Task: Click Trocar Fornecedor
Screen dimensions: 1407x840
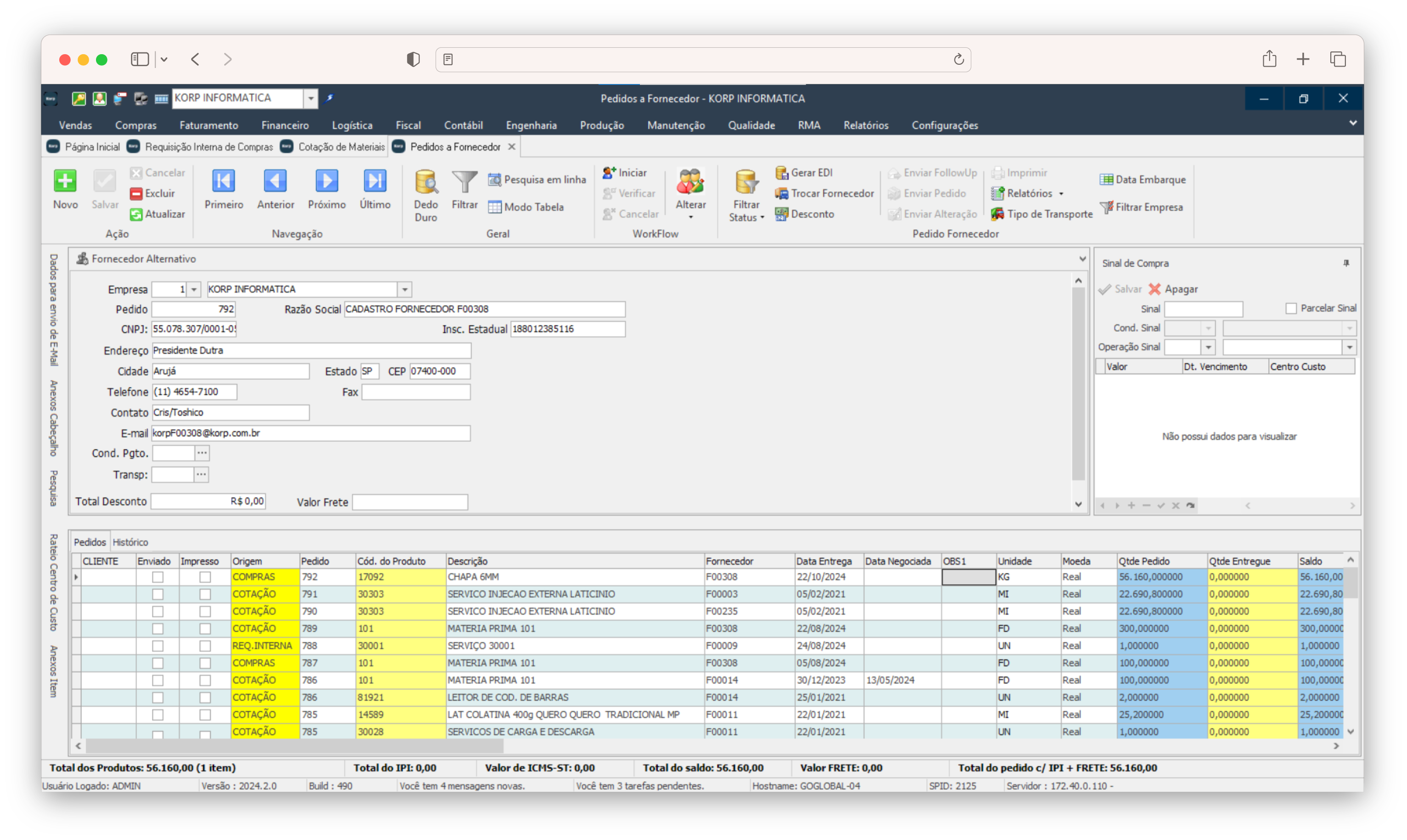Action: [x=824, y=194]
